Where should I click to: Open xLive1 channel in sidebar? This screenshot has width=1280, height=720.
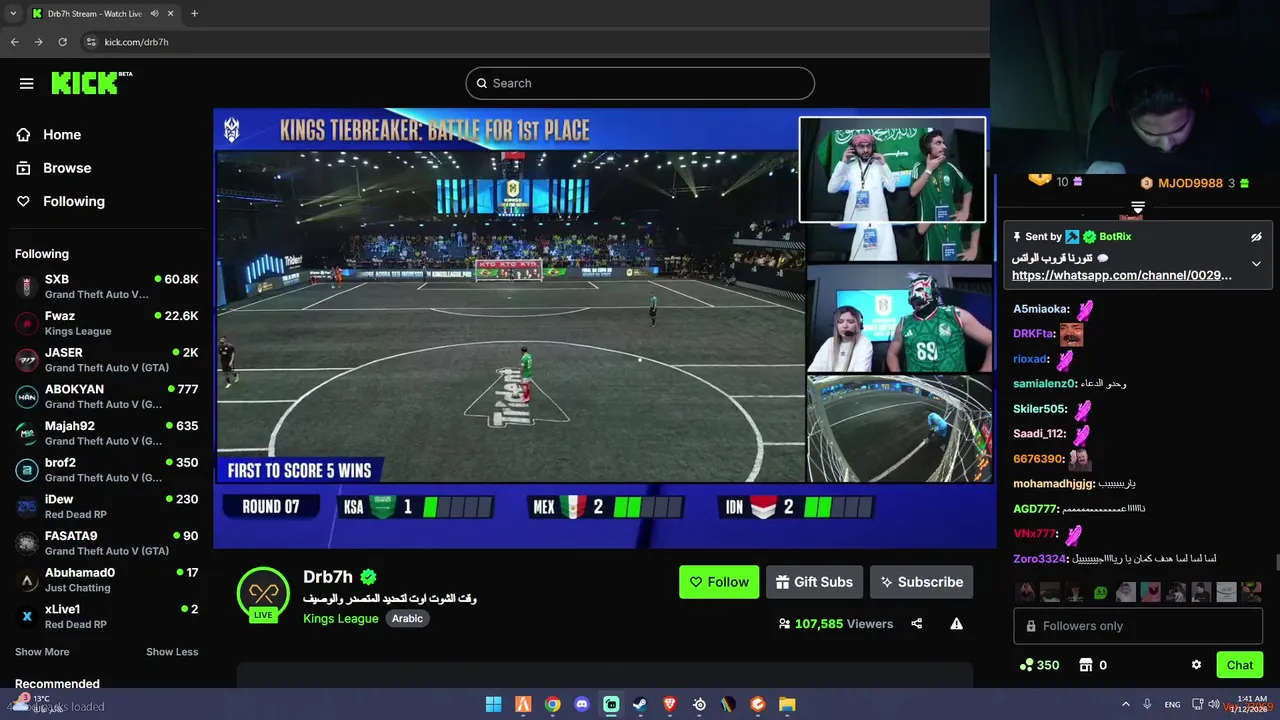point(107,616)
